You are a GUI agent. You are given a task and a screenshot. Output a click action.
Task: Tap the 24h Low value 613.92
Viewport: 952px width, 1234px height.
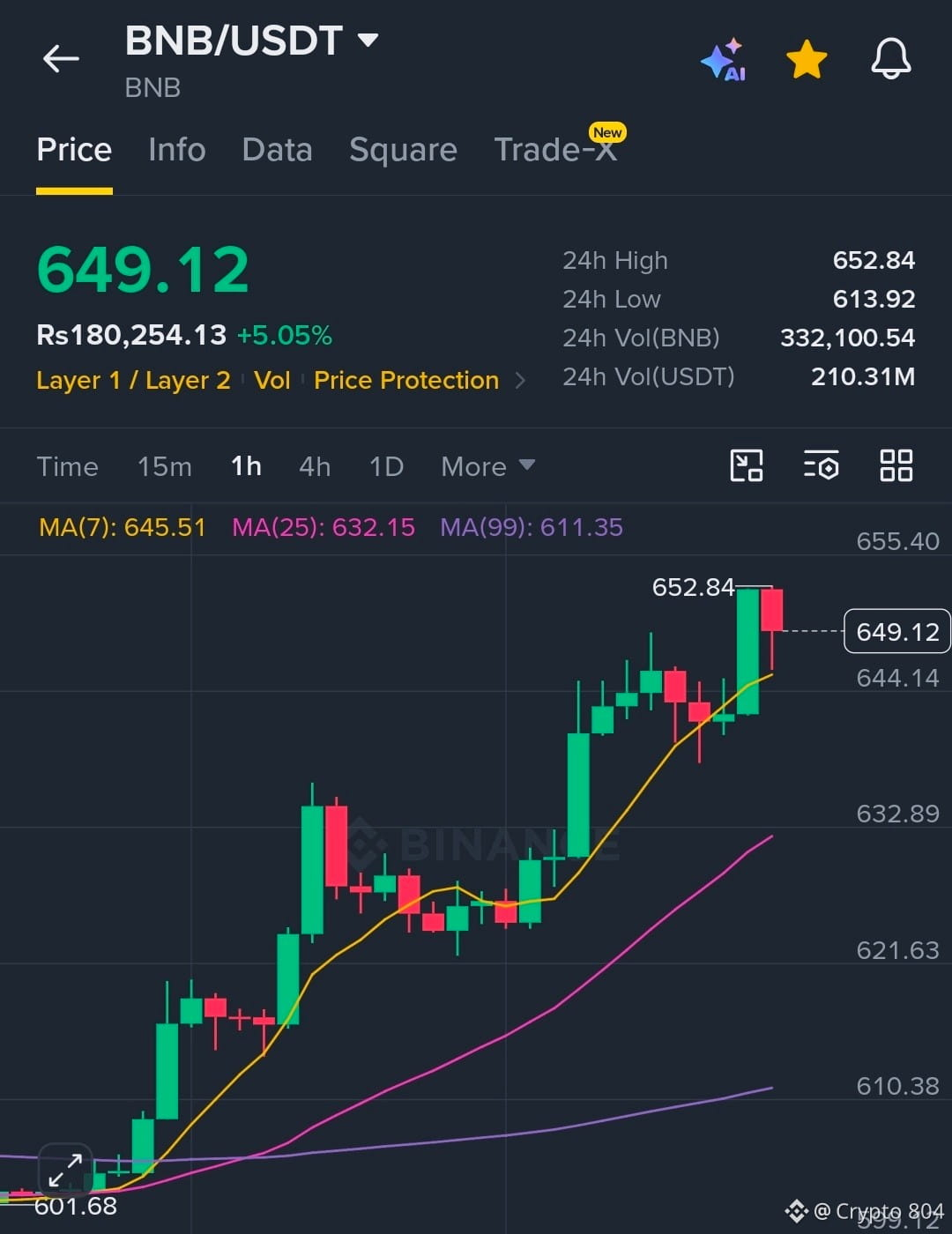click(874, 300)
